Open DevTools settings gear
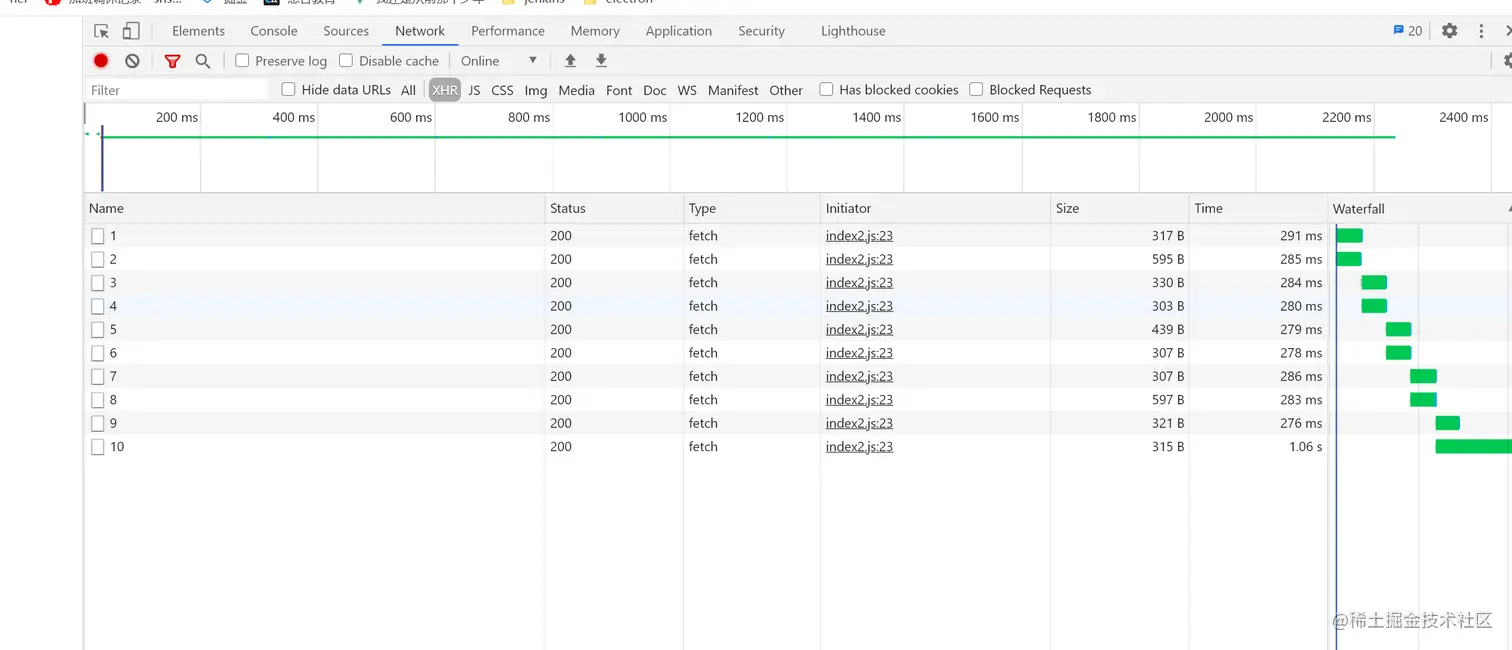The width and height of the screenshot is (1512, 650). [x=1449, y=31]
